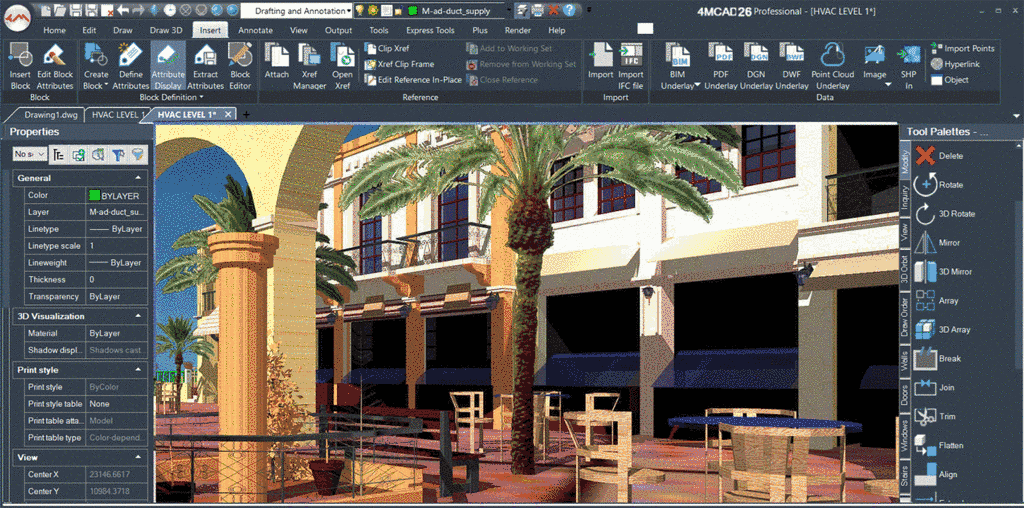Screen dimensions: 1024x508
Task: Click the green BYLAYER color swatch
Action: click(x=94, y=196)
